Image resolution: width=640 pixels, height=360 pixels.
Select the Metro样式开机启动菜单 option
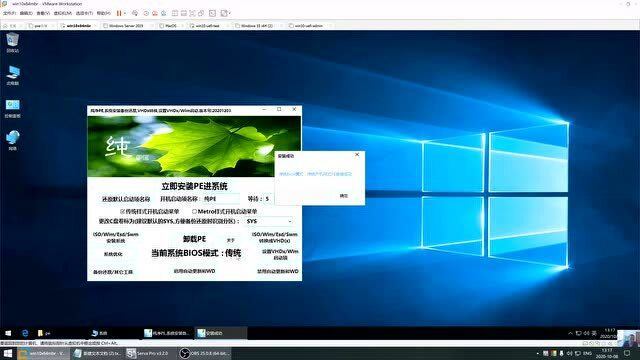pos(224,211)
